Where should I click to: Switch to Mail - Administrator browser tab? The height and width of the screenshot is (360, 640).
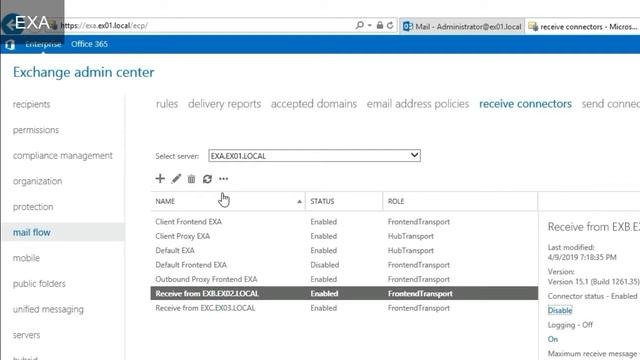click(x=462, y=27)
